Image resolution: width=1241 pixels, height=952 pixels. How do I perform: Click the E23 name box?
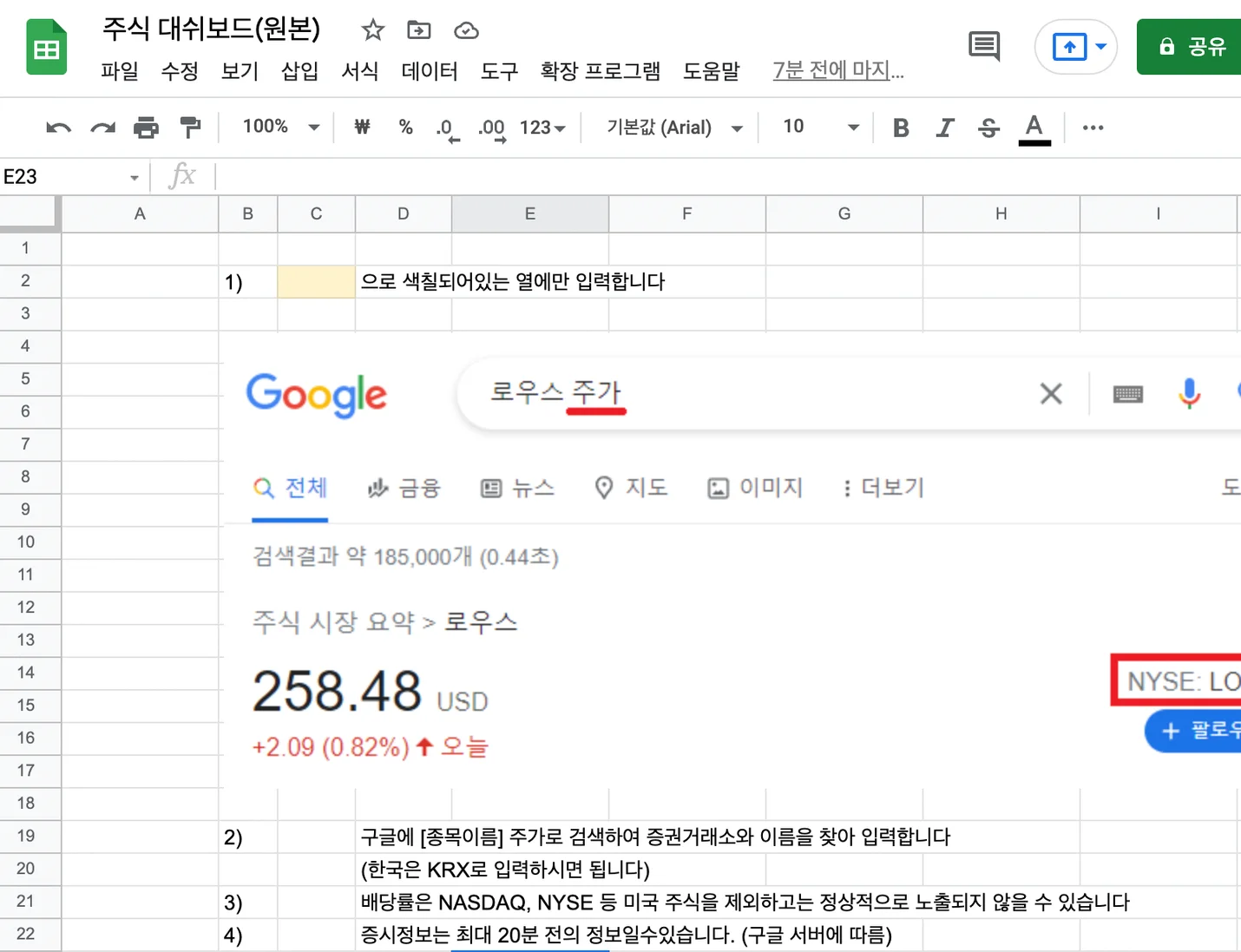[x=61, y=177]
